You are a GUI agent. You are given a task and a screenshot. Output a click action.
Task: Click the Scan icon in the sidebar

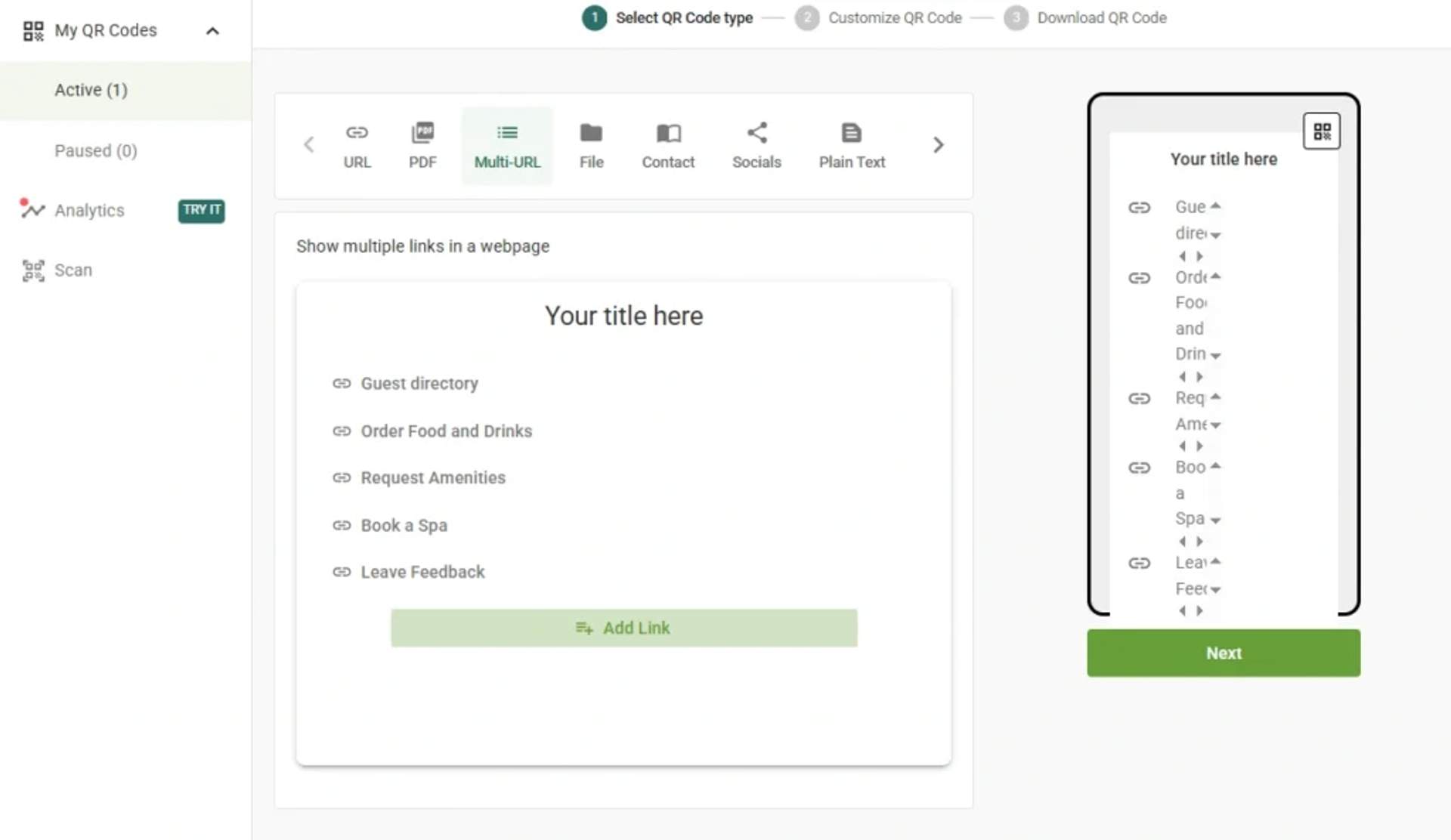[33, 270]
